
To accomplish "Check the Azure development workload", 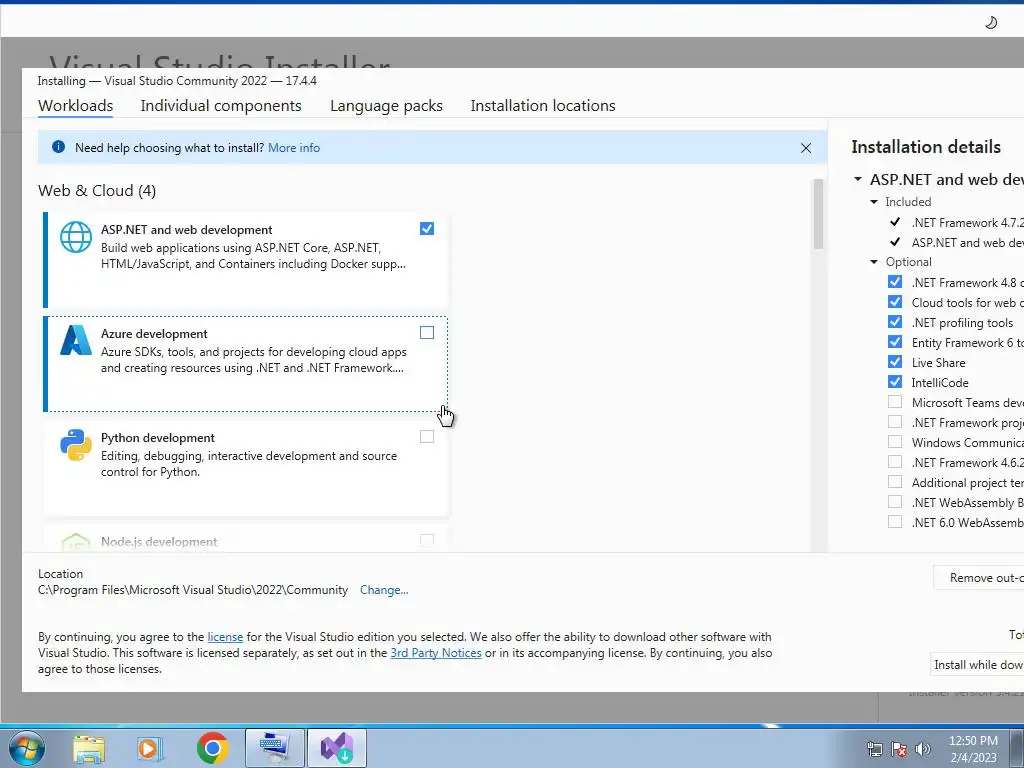I will 426,332.
